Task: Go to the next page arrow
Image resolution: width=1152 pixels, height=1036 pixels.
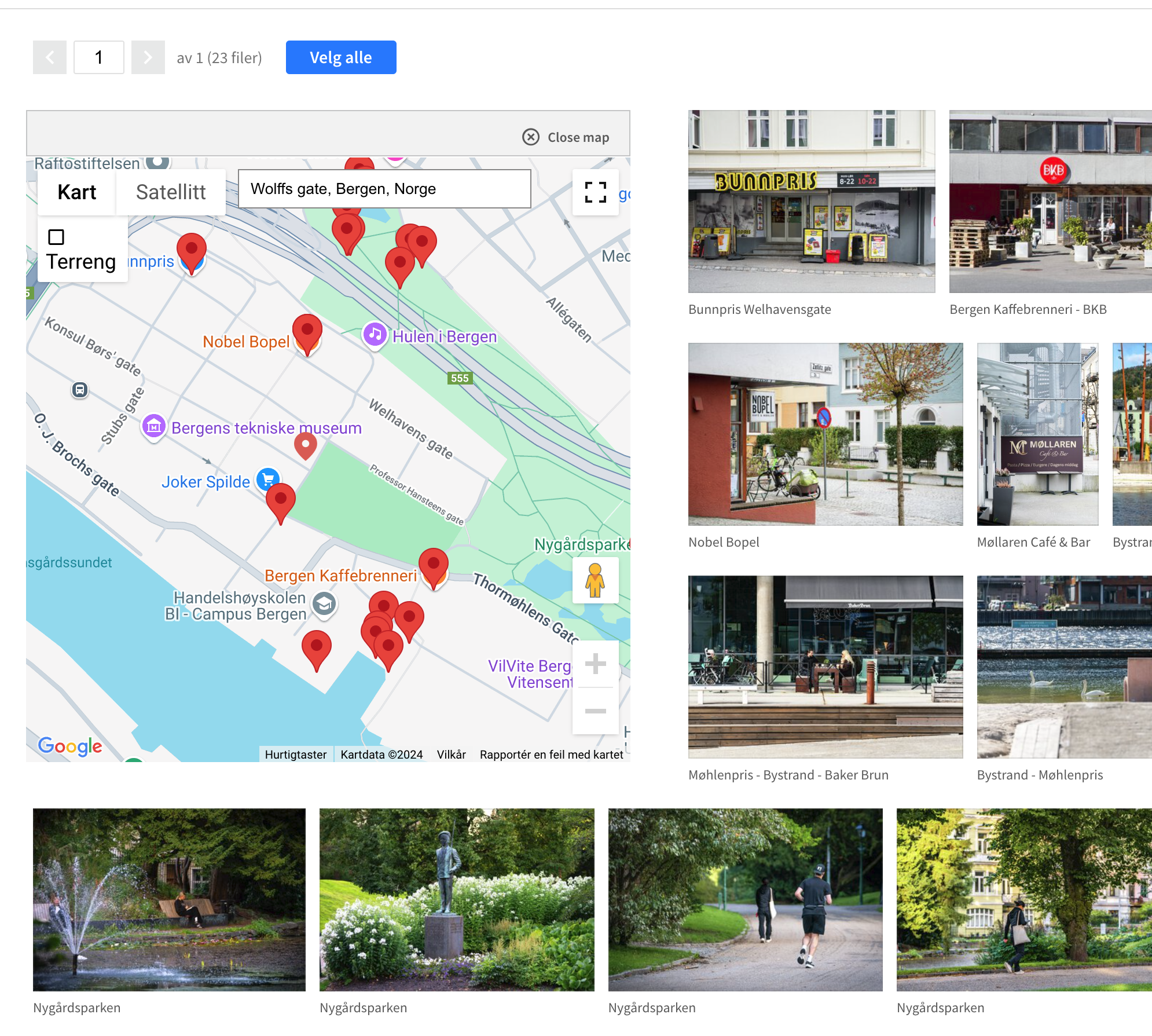Action: (x=148, y=57)
